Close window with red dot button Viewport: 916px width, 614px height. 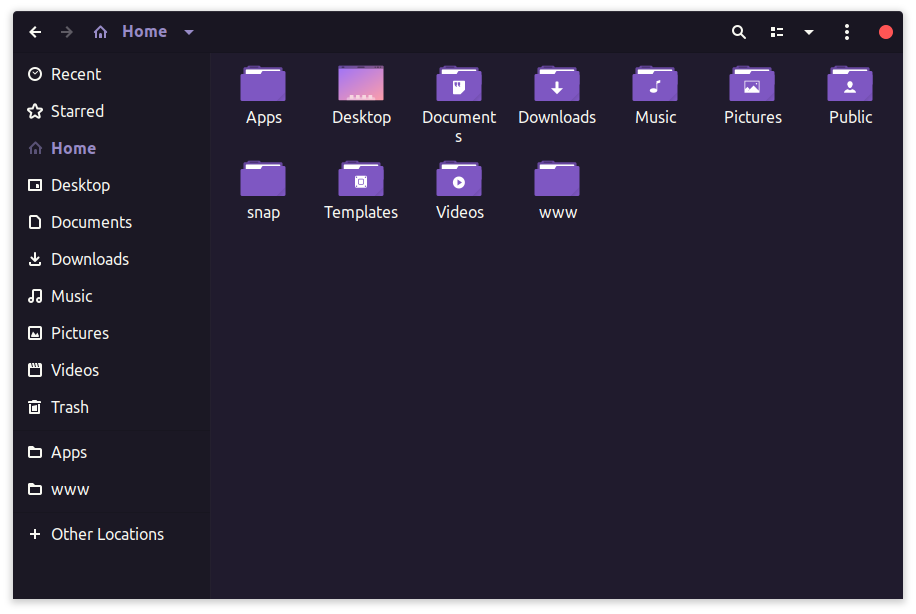pyautogui.click(x=886, y=32)
